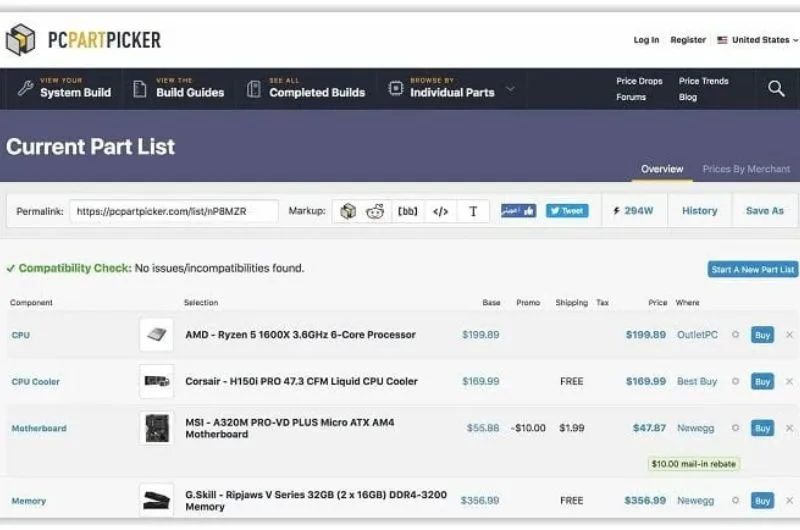Open G.Skill Ripjaws V Series product name
The width and height of the screenshot is (800, 530).
click(316, 500)
